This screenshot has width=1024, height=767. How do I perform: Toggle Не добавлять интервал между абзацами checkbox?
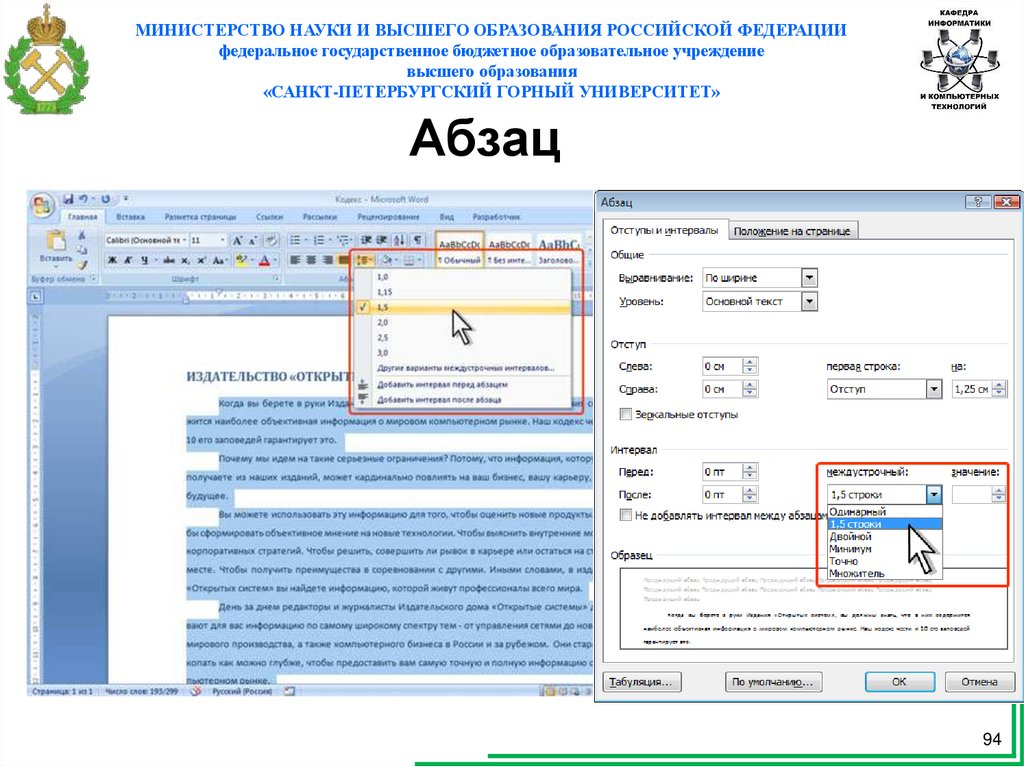(x=626, y=516)
